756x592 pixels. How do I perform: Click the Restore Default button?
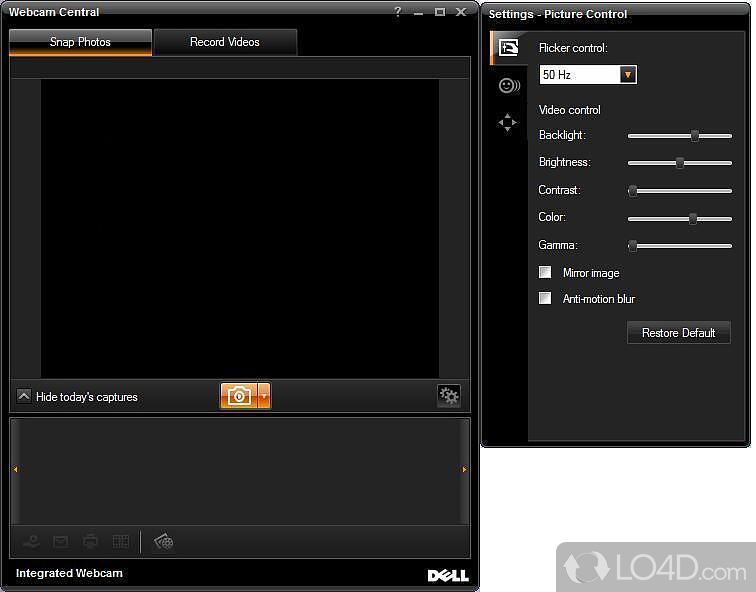(x=678, y=333)
